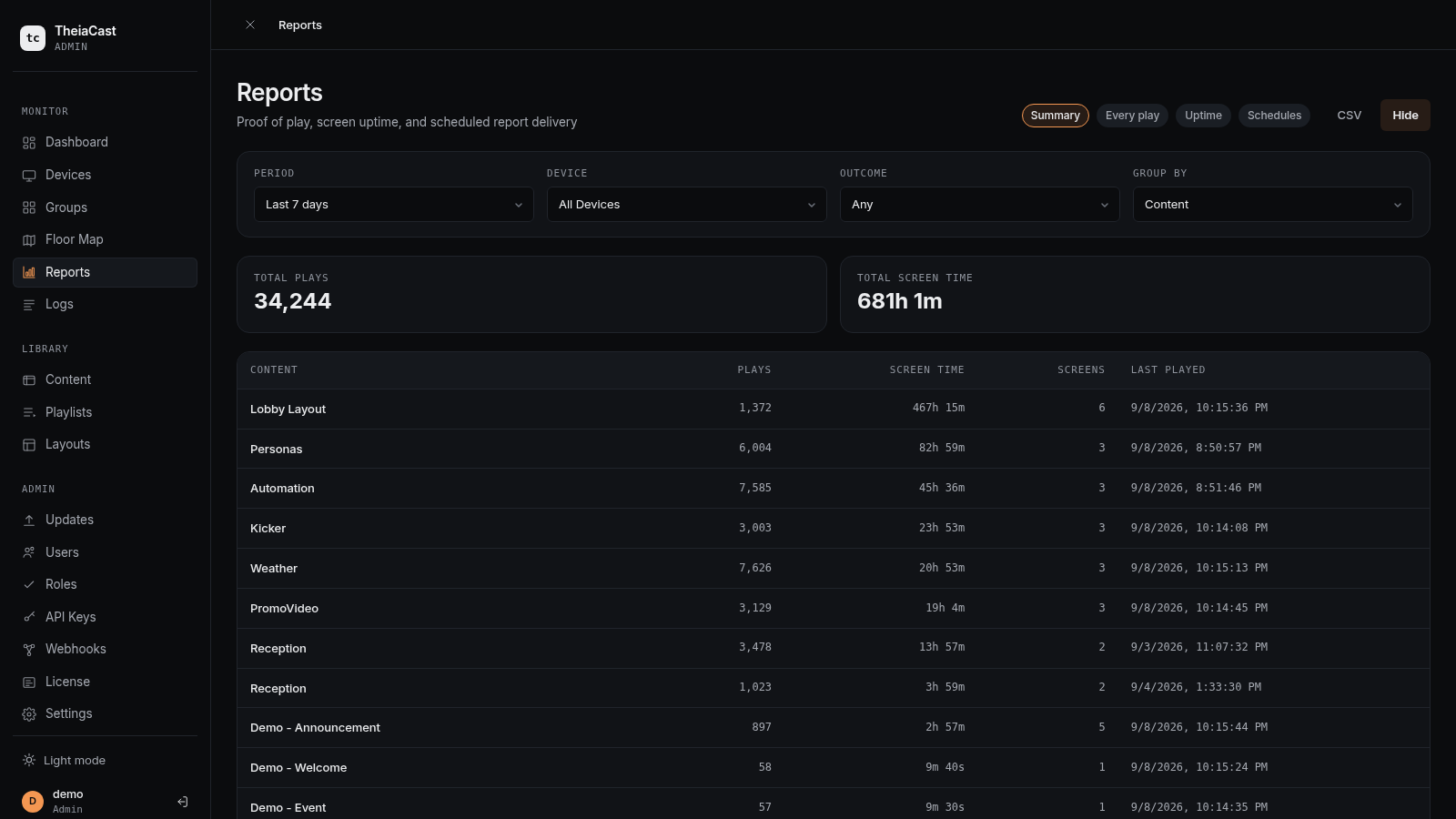
Task: Click the Groups icon in sidebar
Action: point(29,207)
